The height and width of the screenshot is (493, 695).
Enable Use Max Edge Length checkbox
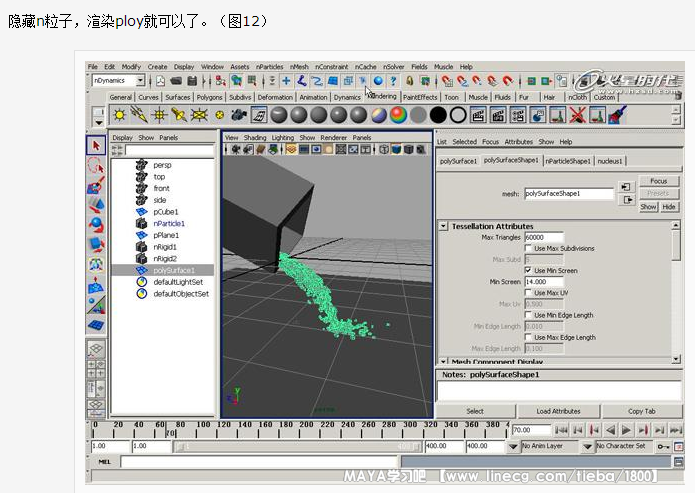point(528,337)
